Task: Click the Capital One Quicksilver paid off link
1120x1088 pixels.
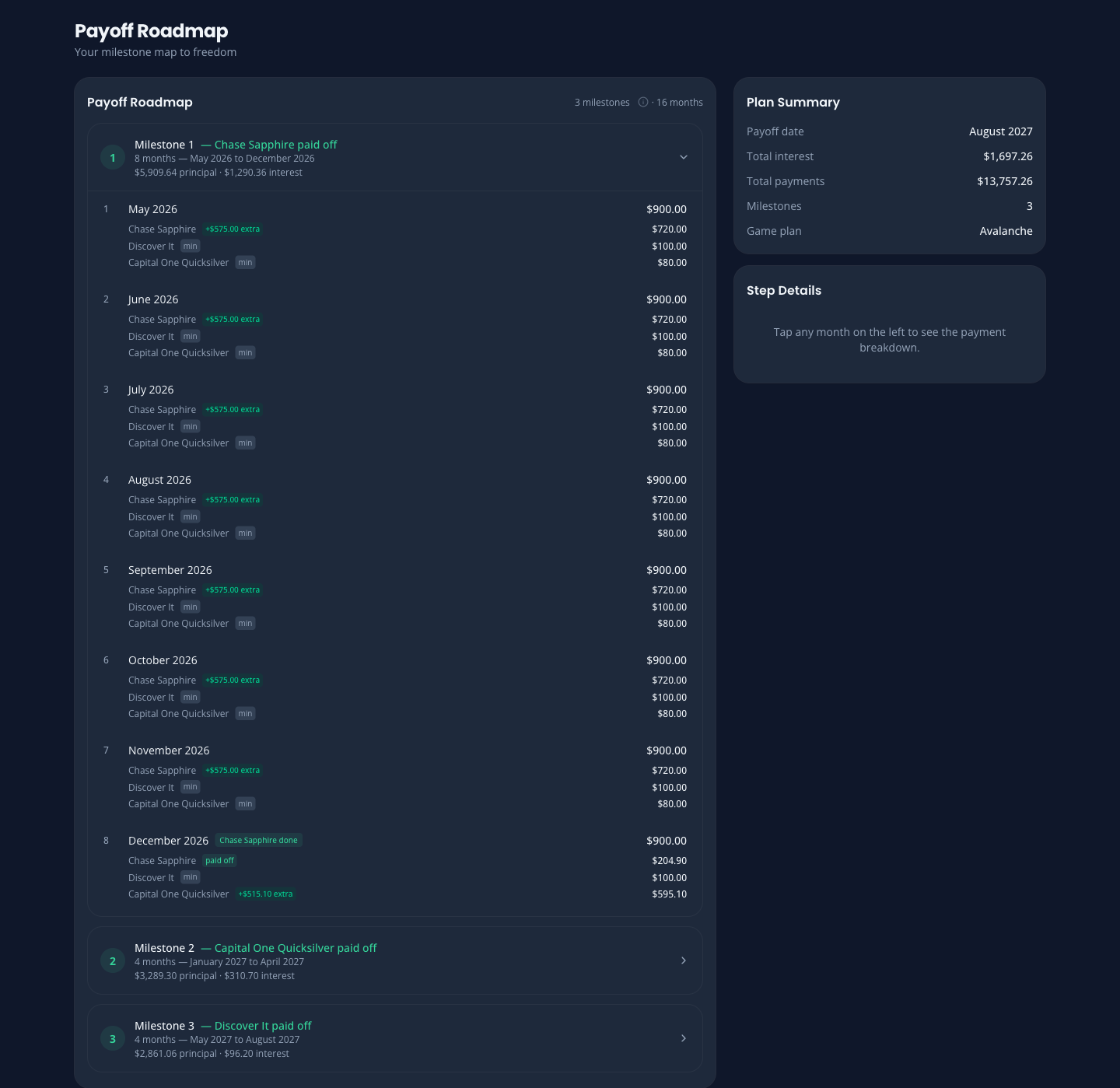Action: pyautogui.click(x=296, y=947)
